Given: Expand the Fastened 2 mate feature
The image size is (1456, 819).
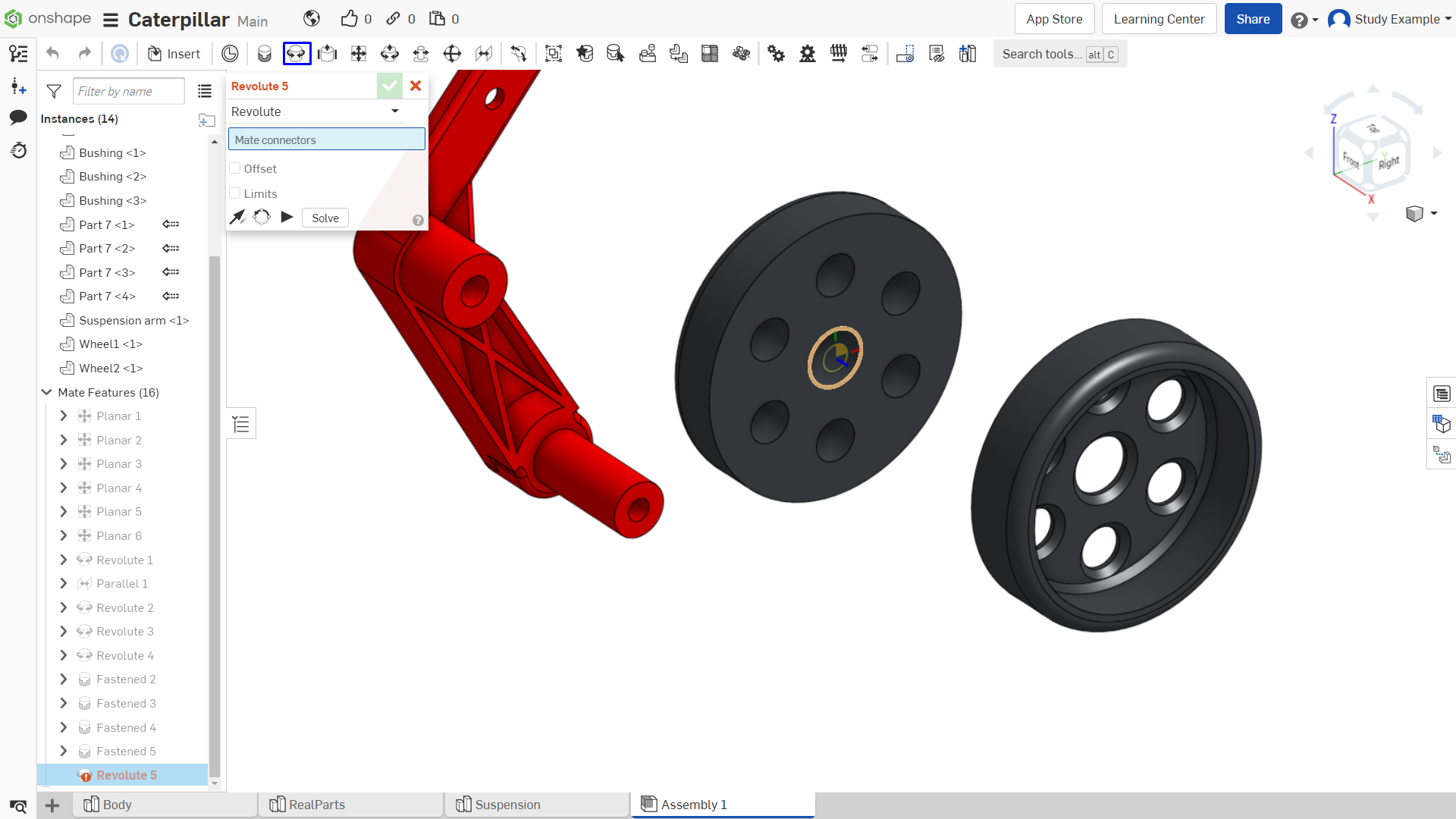Looking at the screenshot, I should [64, 679].
